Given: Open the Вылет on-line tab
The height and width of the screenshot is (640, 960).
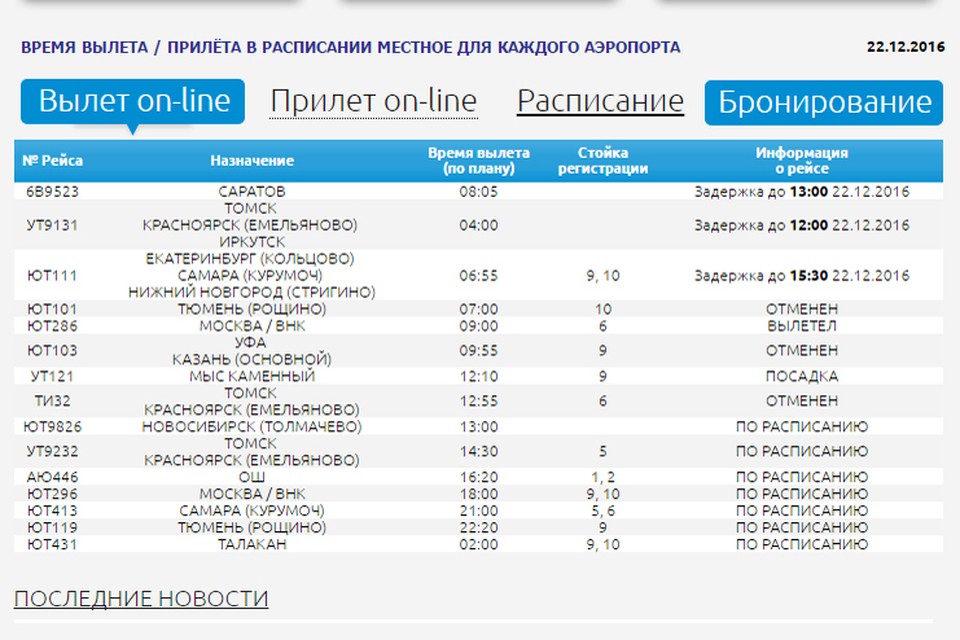Looking at the screenshot, I should coord(133,102).
